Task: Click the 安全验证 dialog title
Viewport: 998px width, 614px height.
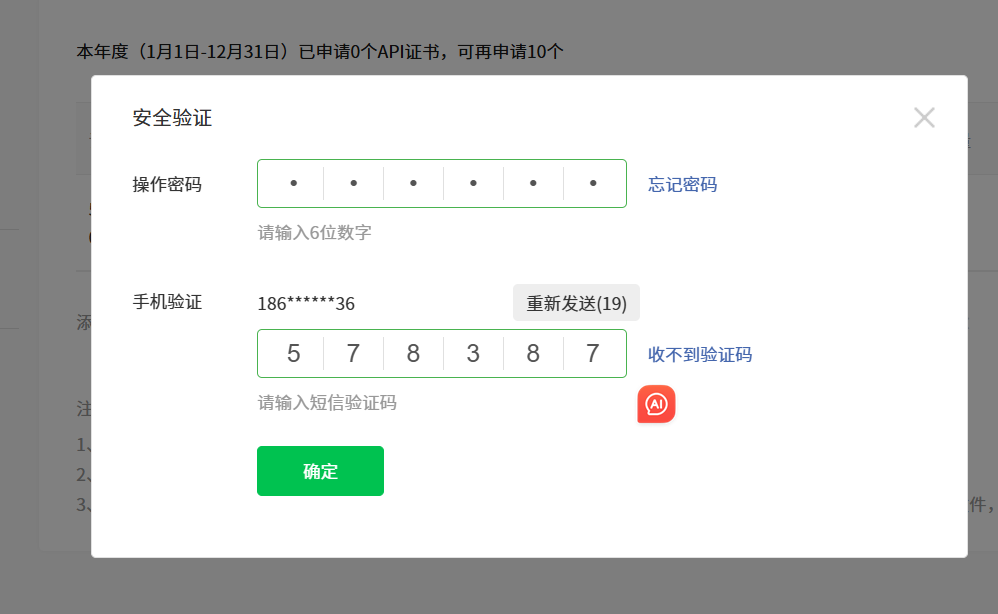Action: [x=172, y=118]
